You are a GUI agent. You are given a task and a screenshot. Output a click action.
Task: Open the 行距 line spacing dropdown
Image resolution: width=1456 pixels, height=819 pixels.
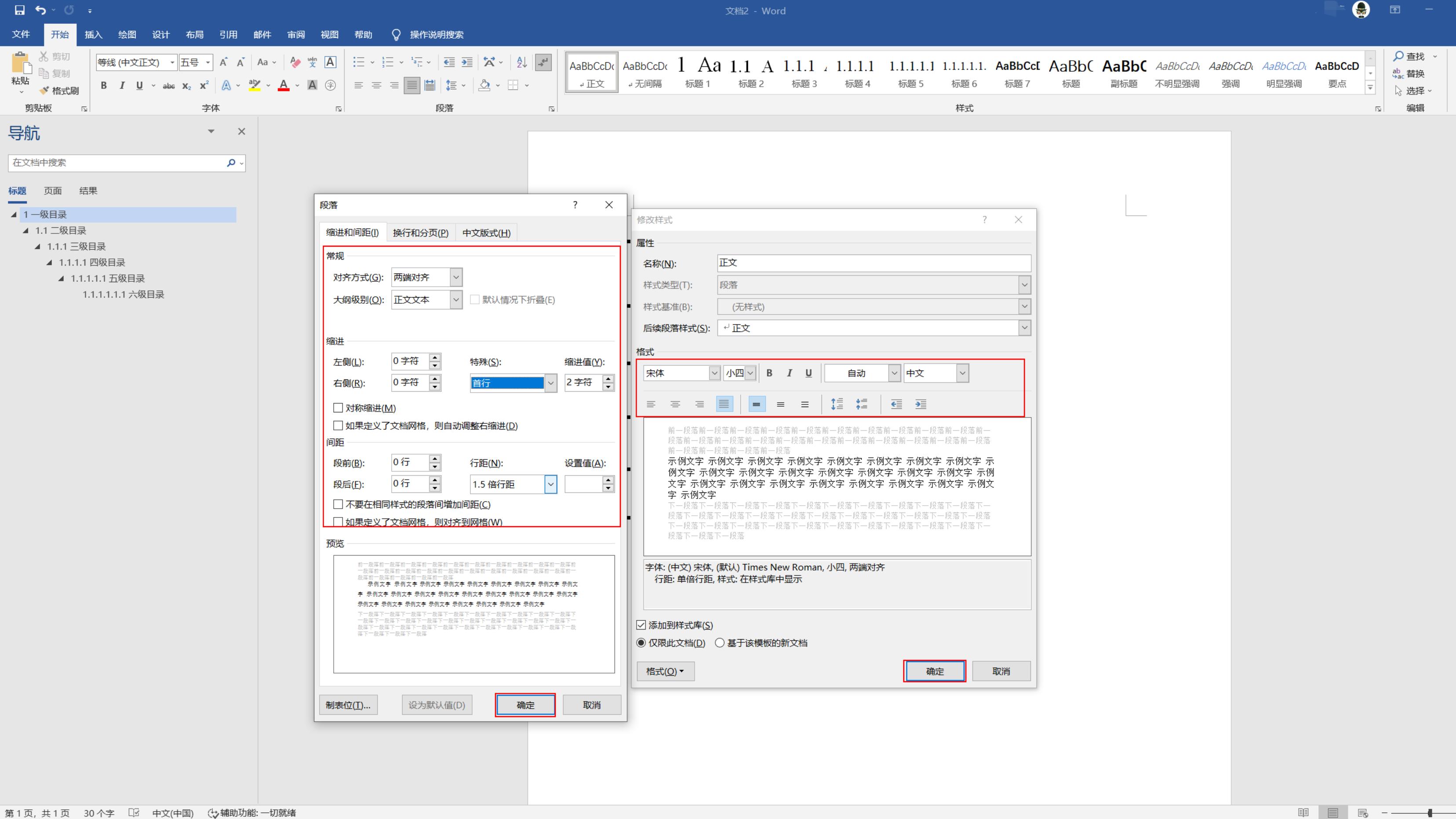pyautogui.click(x=550, y=484)
